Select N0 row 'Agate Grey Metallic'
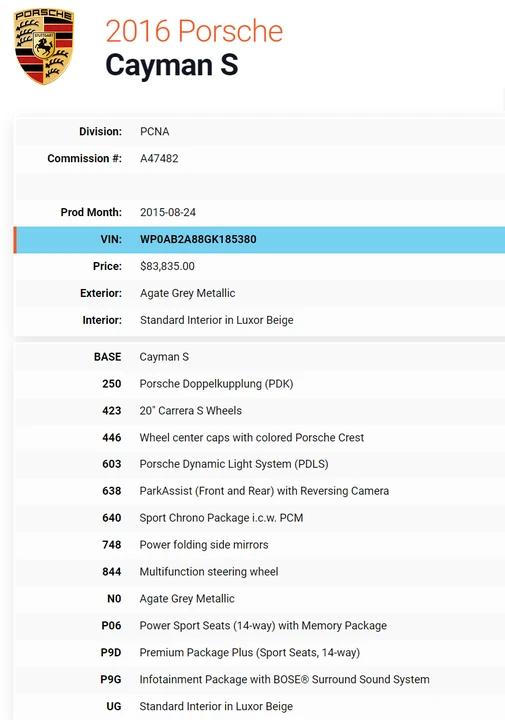505x720 pixels. point(187,599)
